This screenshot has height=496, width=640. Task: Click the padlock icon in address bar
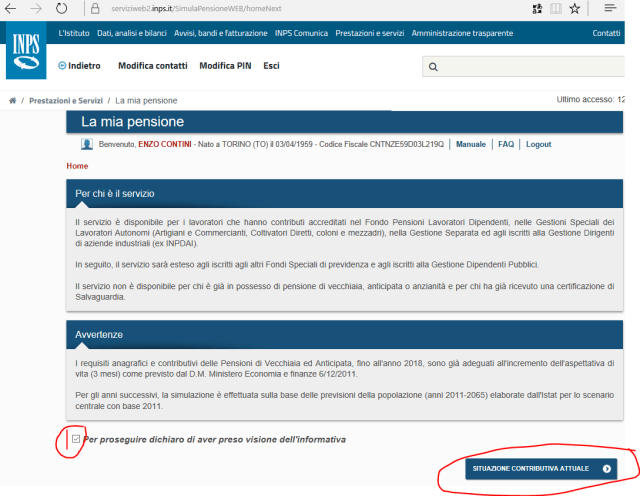tap(95, 8)
